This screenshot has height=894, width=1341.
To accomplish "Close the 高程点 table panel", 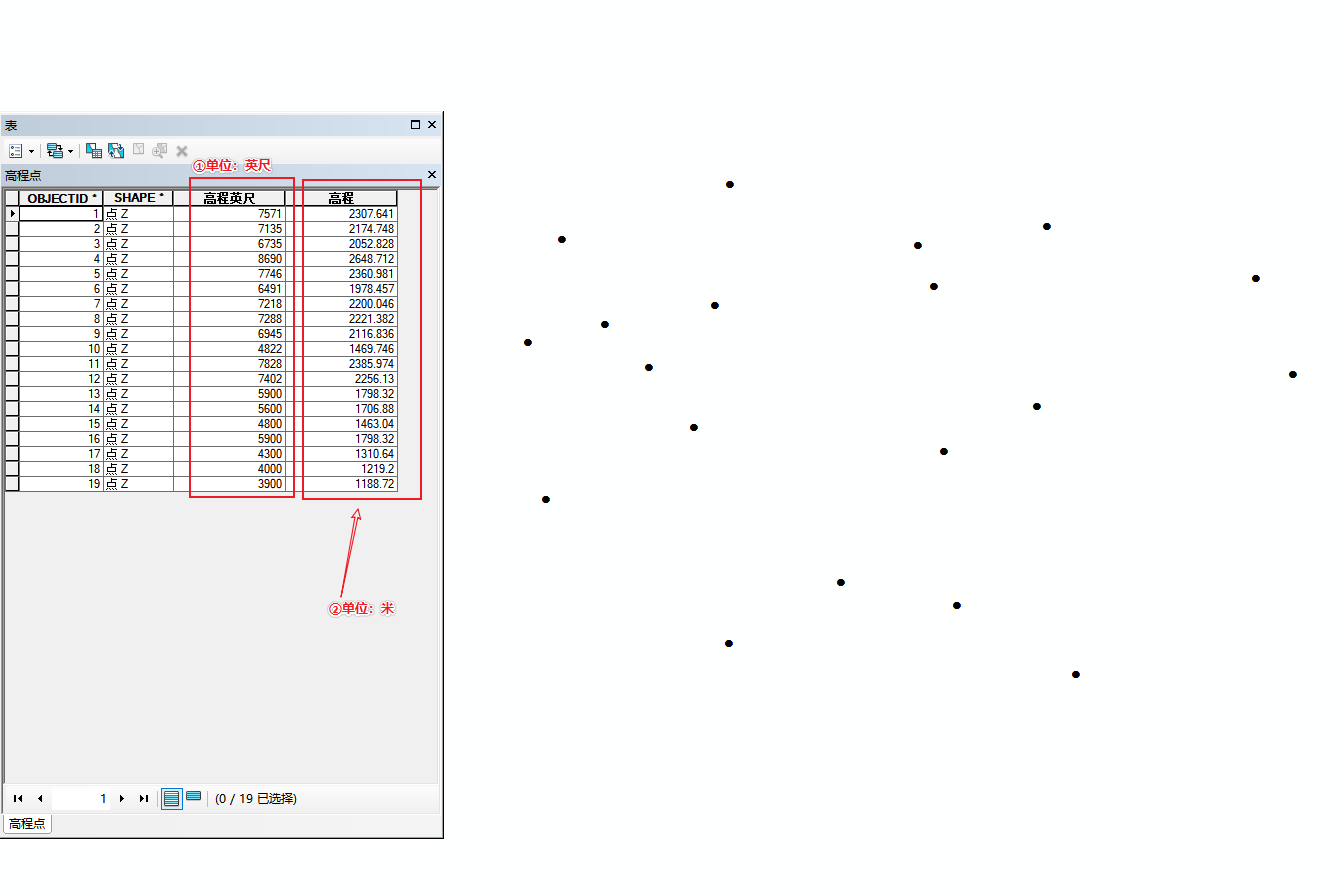I will tap(432, 174).
